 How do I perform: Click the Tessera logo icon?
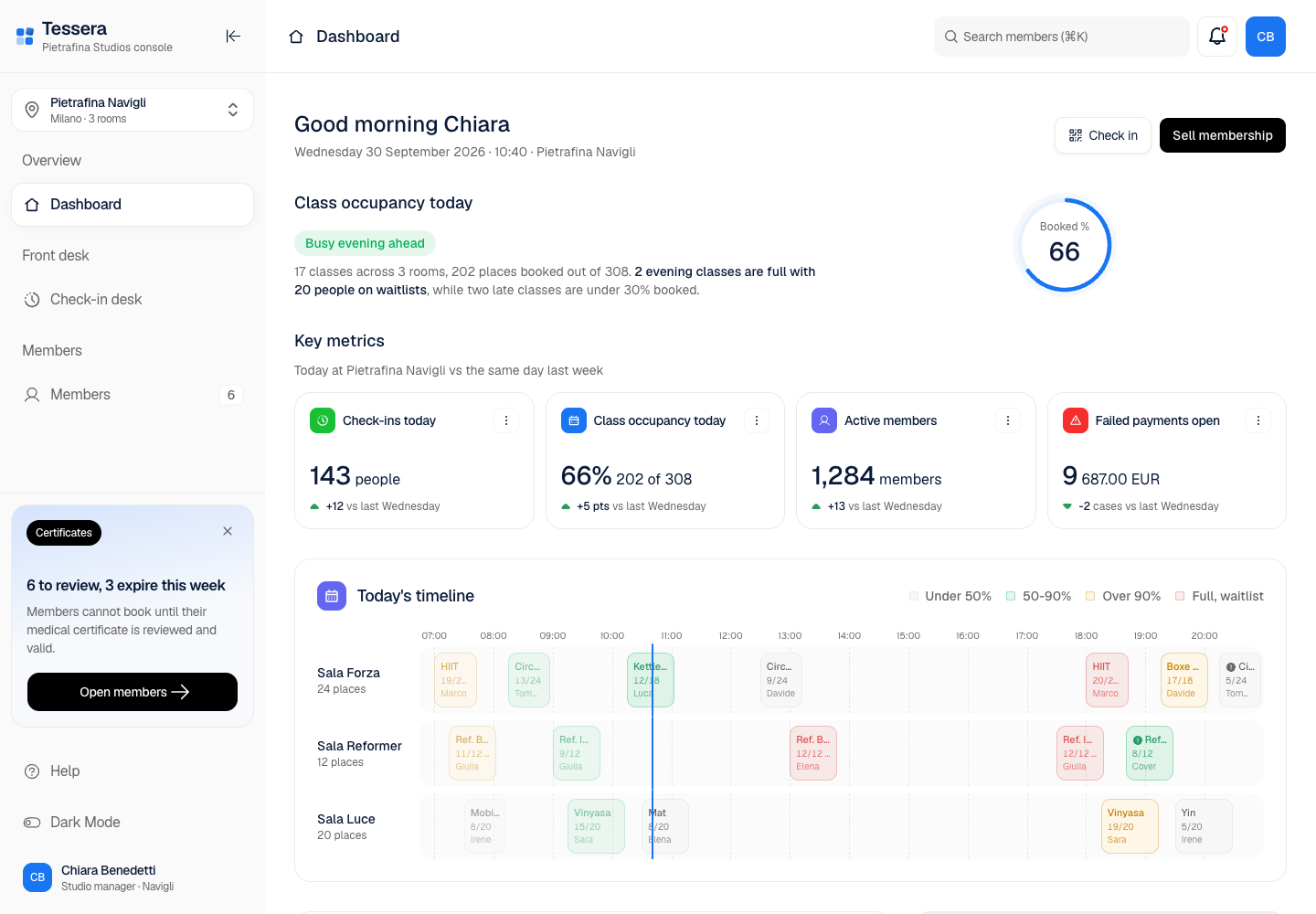pos(25,37)
